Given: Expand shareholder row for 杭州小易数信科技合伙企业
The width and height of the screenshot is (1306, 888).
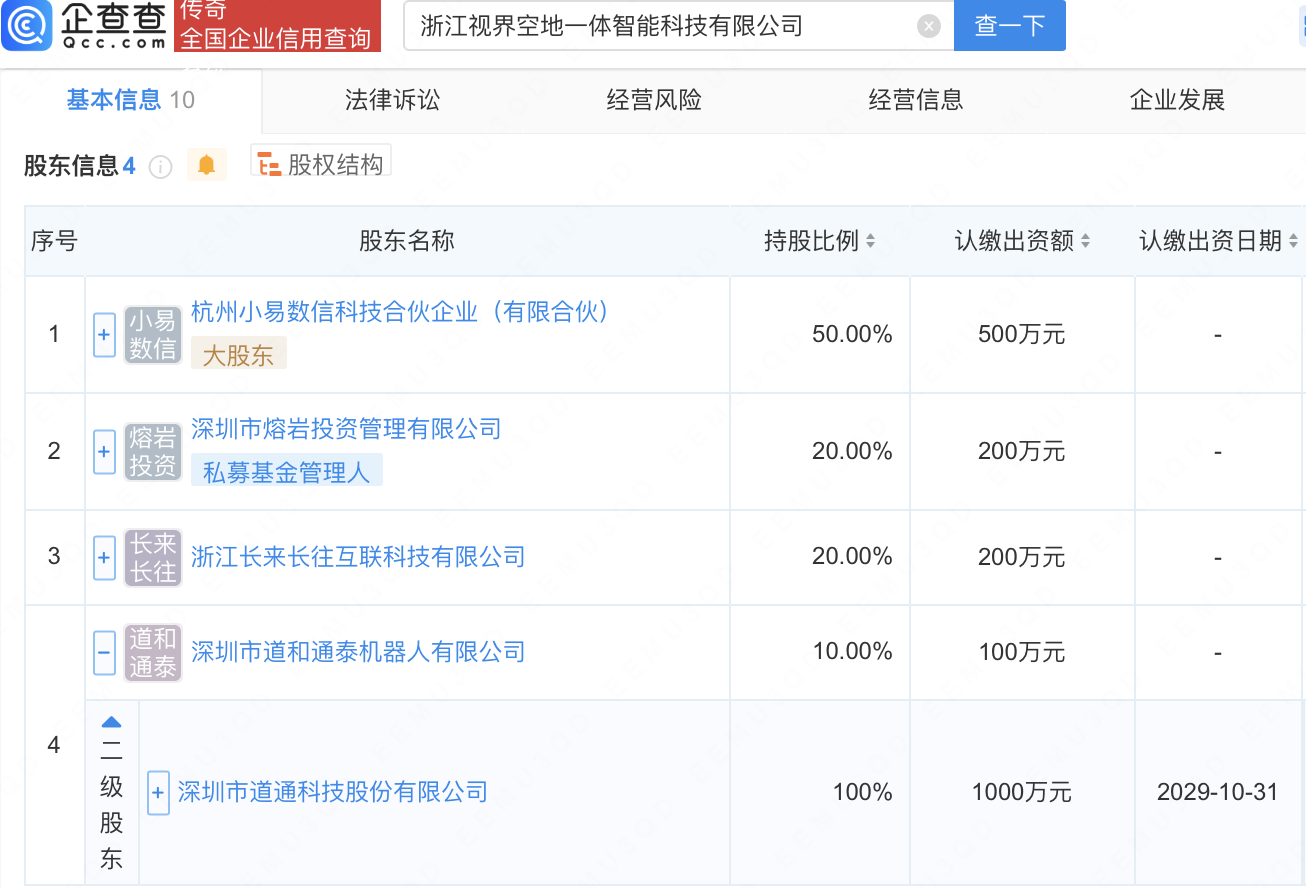Looking at the screenshot, I should click(x=104, y=335).
